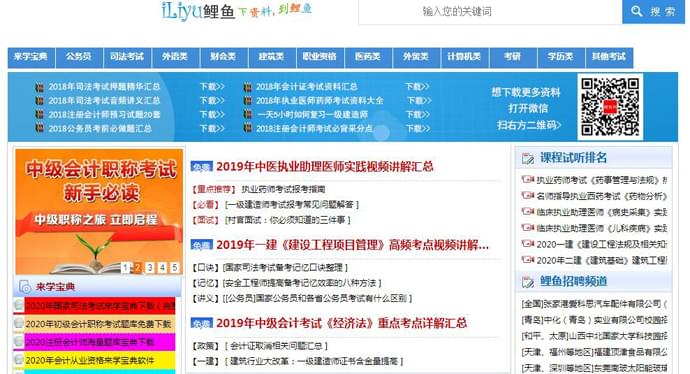
Task: Open [全国]张家港爱科思汽车配件有限公司 job listing
Action: [x=594, y=304]
